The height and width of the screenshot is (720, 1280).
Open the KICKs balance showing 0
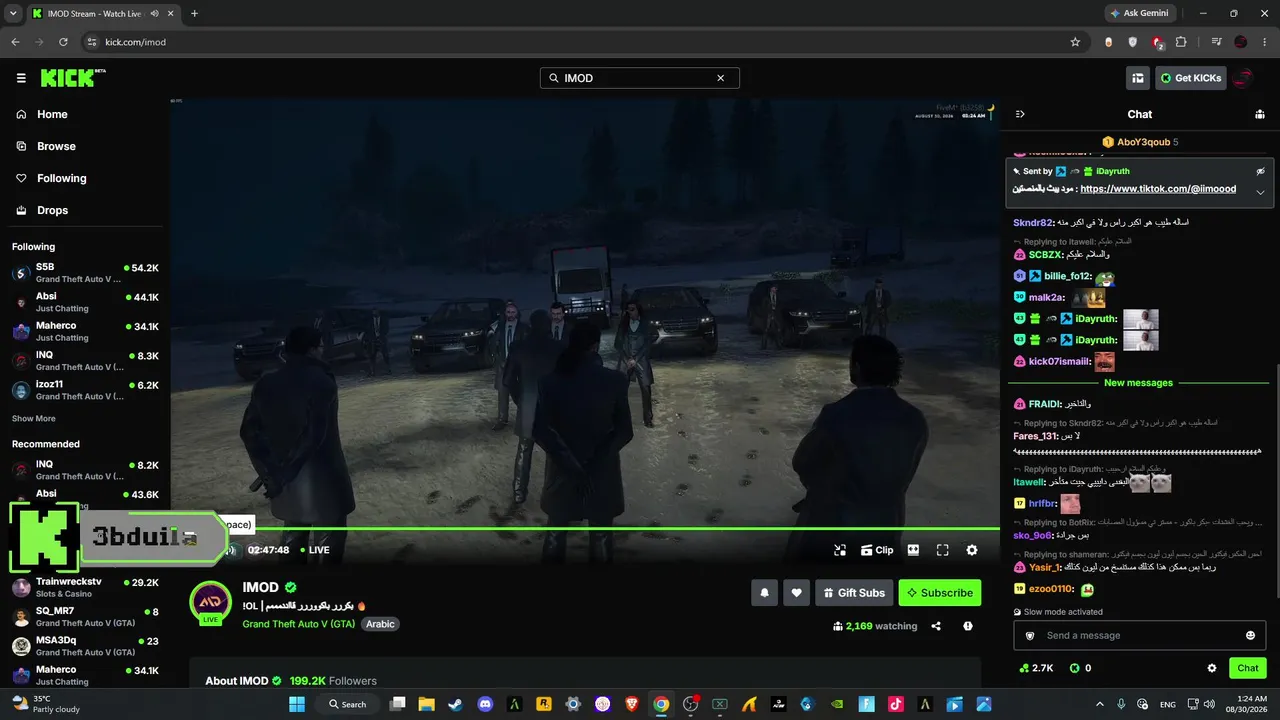tap(1080, 668)
